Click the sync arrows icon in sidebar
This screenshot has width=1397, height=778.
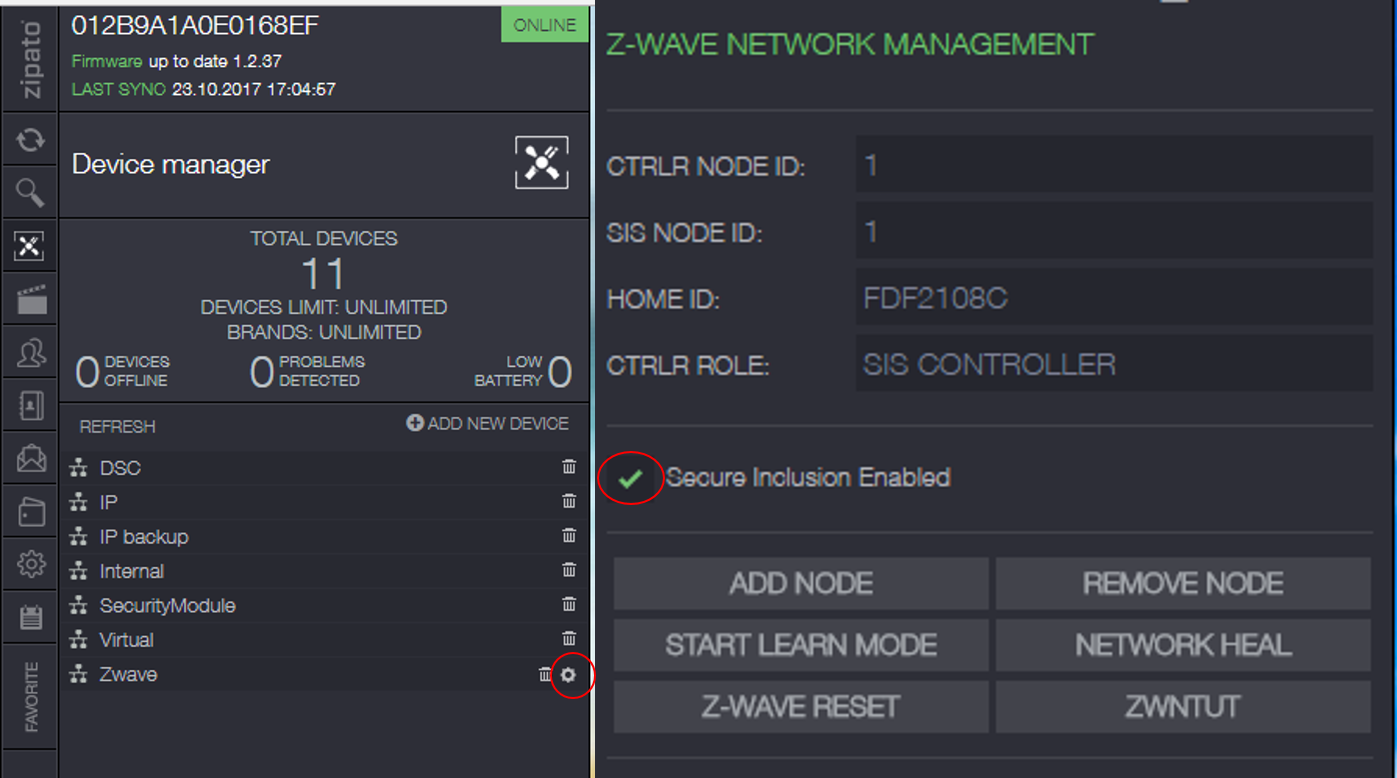(x=30, y=140)
